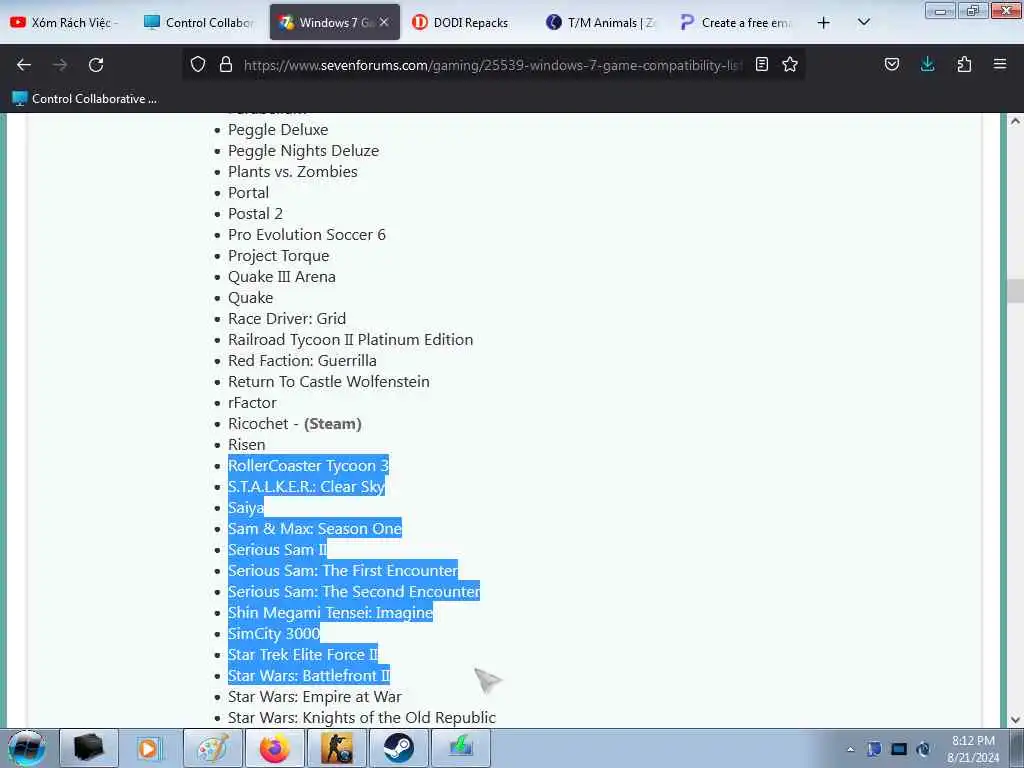
Task: Click highlighted 'RollerCoaster Tycoon 3'
Action: (308, 465)
